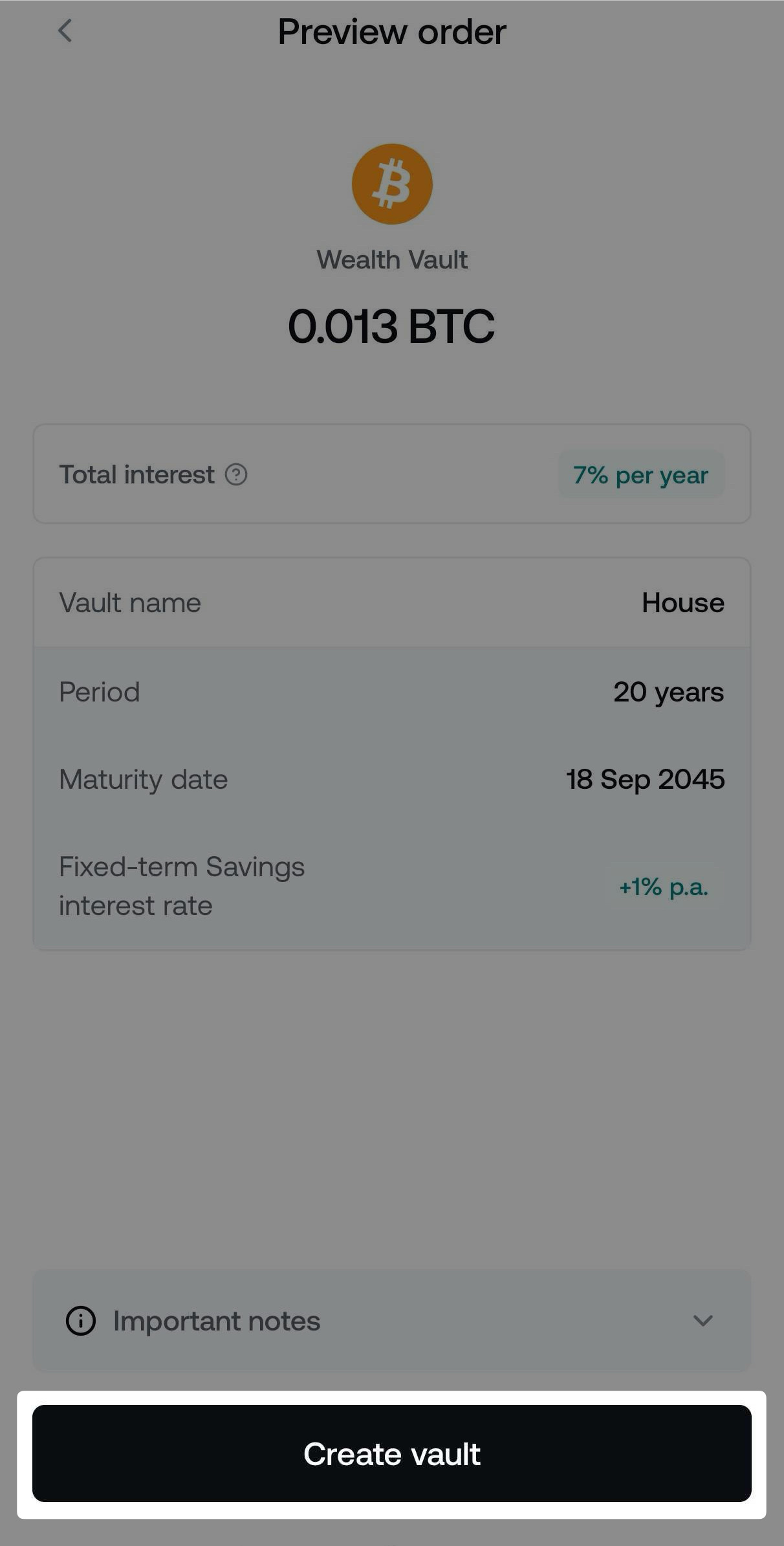The image size is (784, 1546).
Task: Tap the vault name value House
Action: coord(682,603)
